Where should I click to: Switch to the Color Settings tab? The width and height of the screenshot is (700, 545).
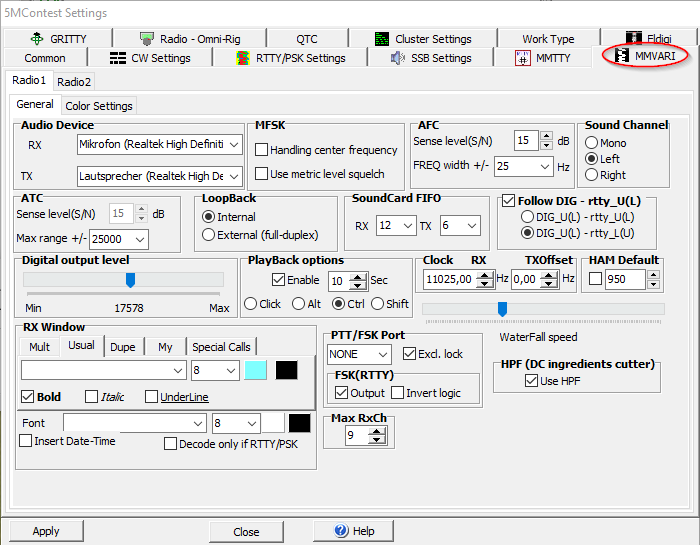click(x=98, y=106)
